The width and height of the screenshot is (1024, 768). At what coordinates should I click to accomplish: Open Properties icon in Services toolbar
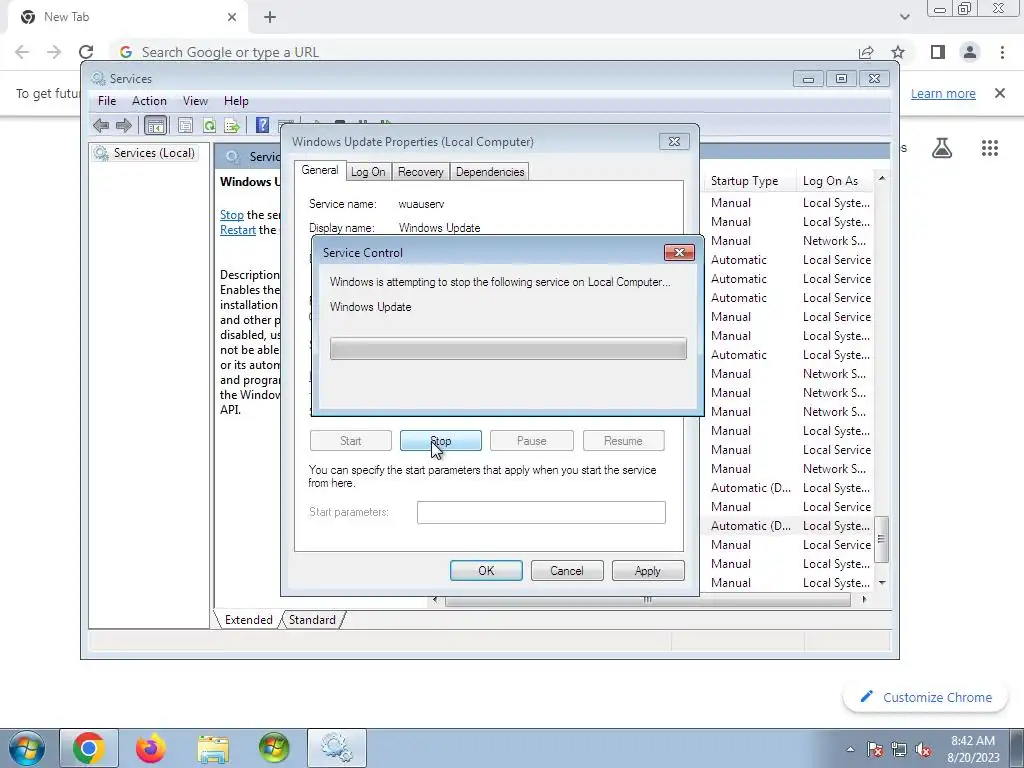point(185,125)
